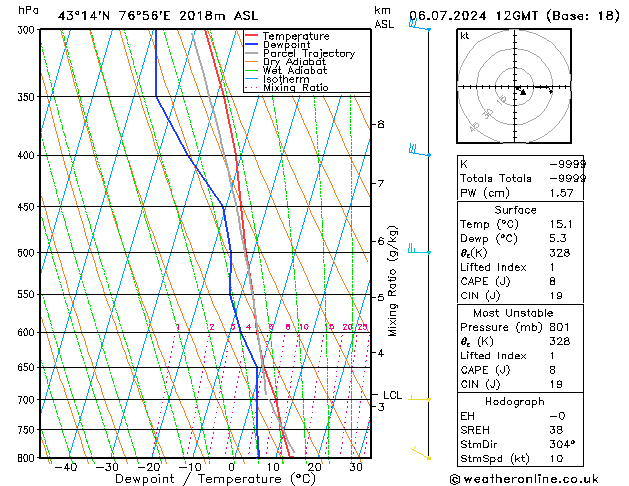629x486 pixels.
Task: Click the Most Unstable section heading
Action: pyautogui.click(x=513, y=313)
